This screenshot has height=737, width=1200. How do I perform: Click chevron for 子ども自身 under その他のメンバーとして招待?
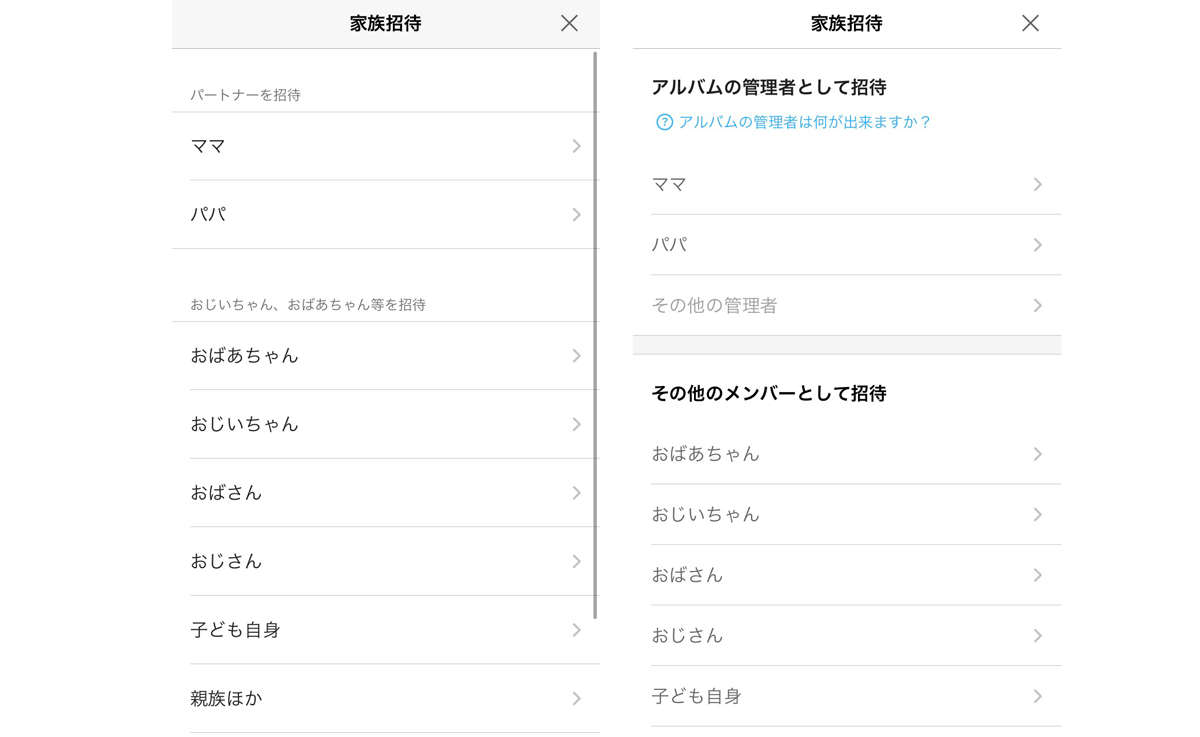(1037, 696)
